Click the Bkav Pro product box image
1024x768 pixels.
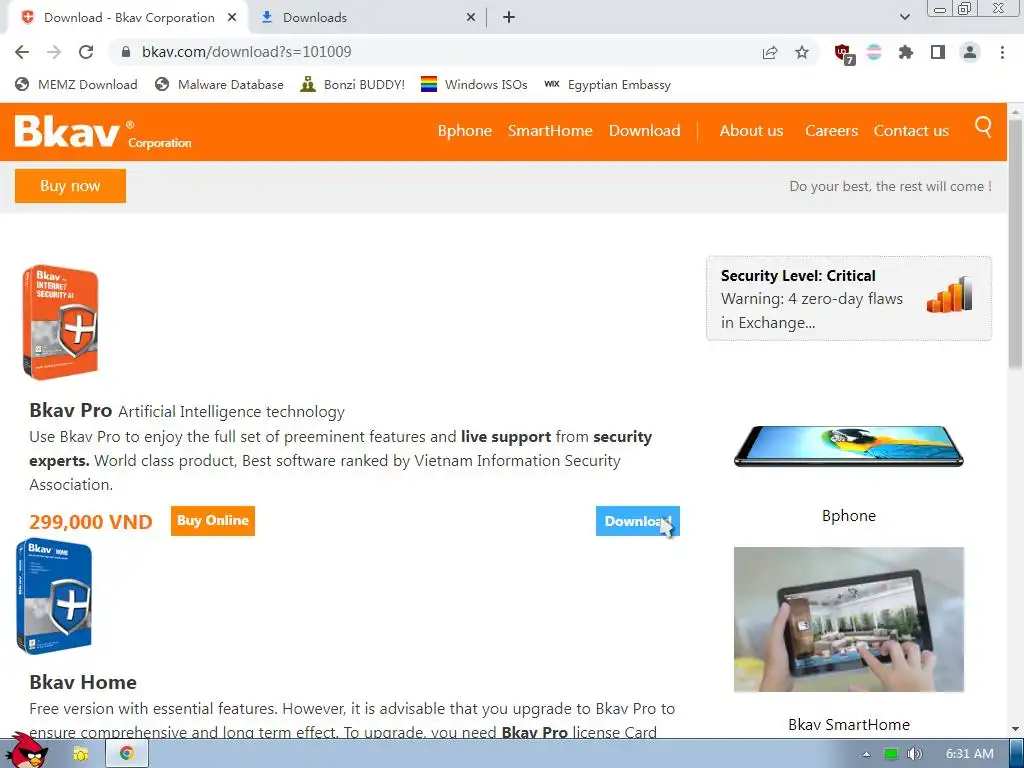click(60, 323)
